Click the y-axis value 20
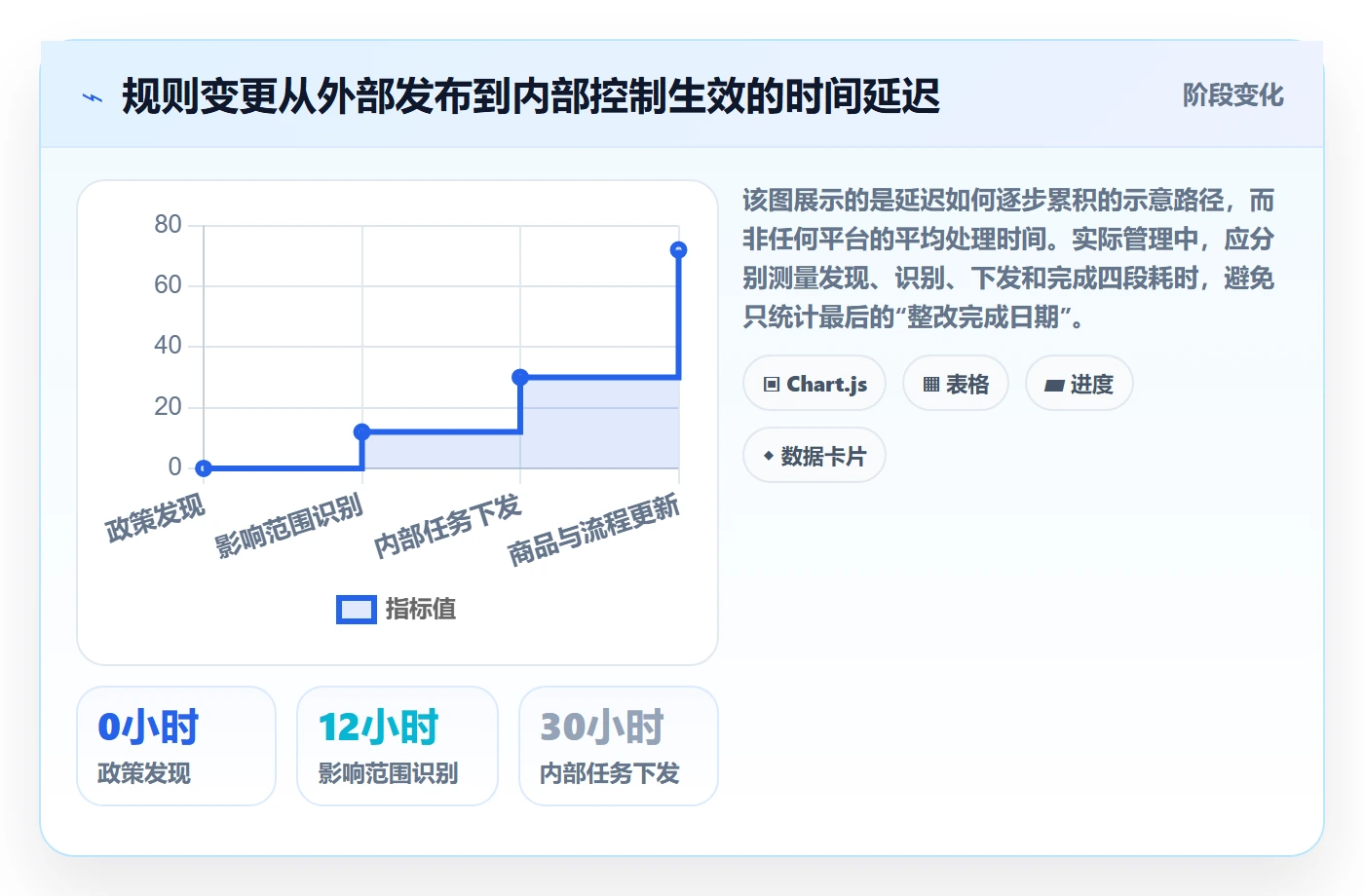Image resolution: width=1364 pixels, height=896 pixels. point(168,406)
